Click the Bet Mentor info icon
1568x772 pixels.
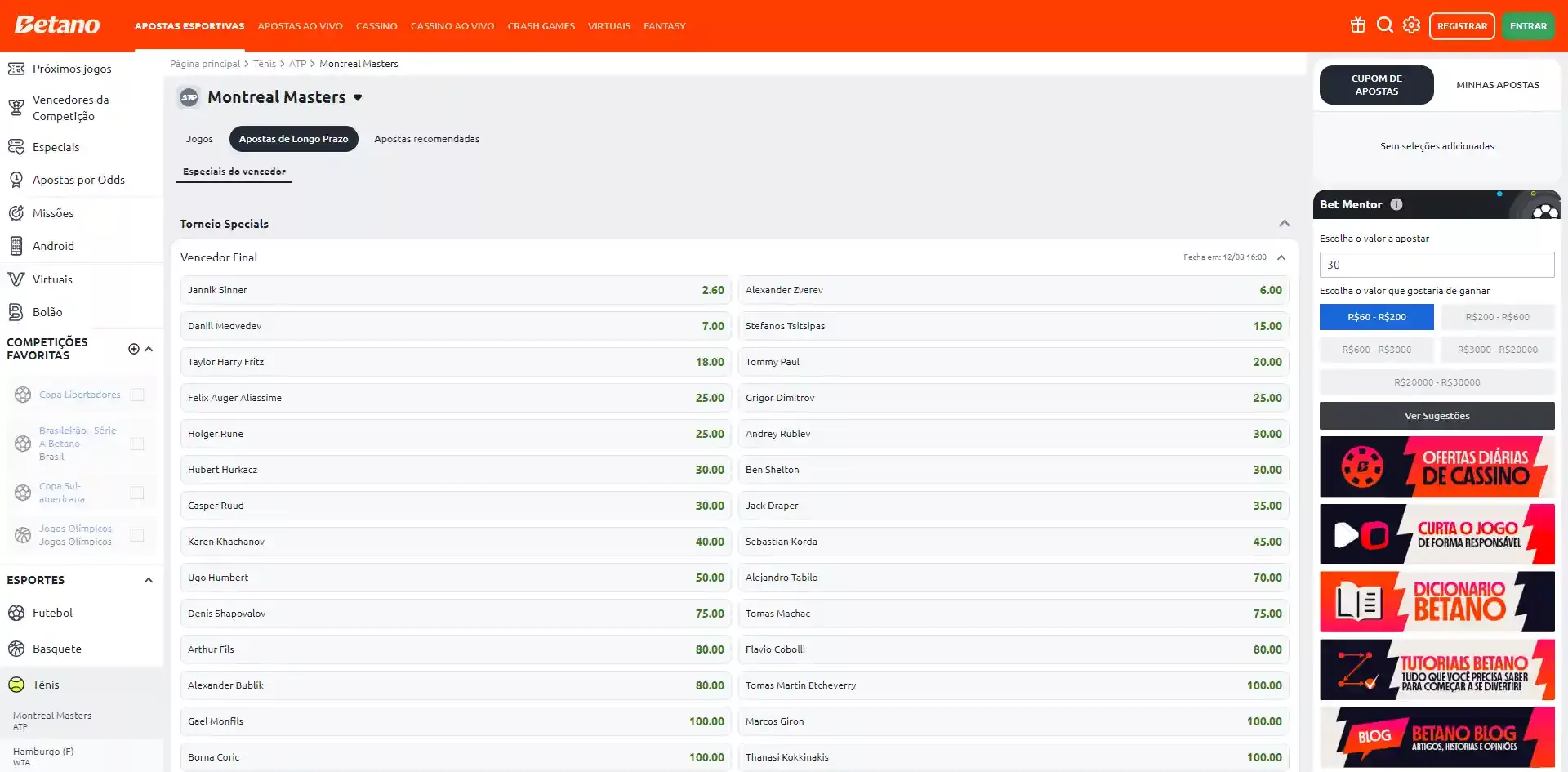[x=1396, y=204]
